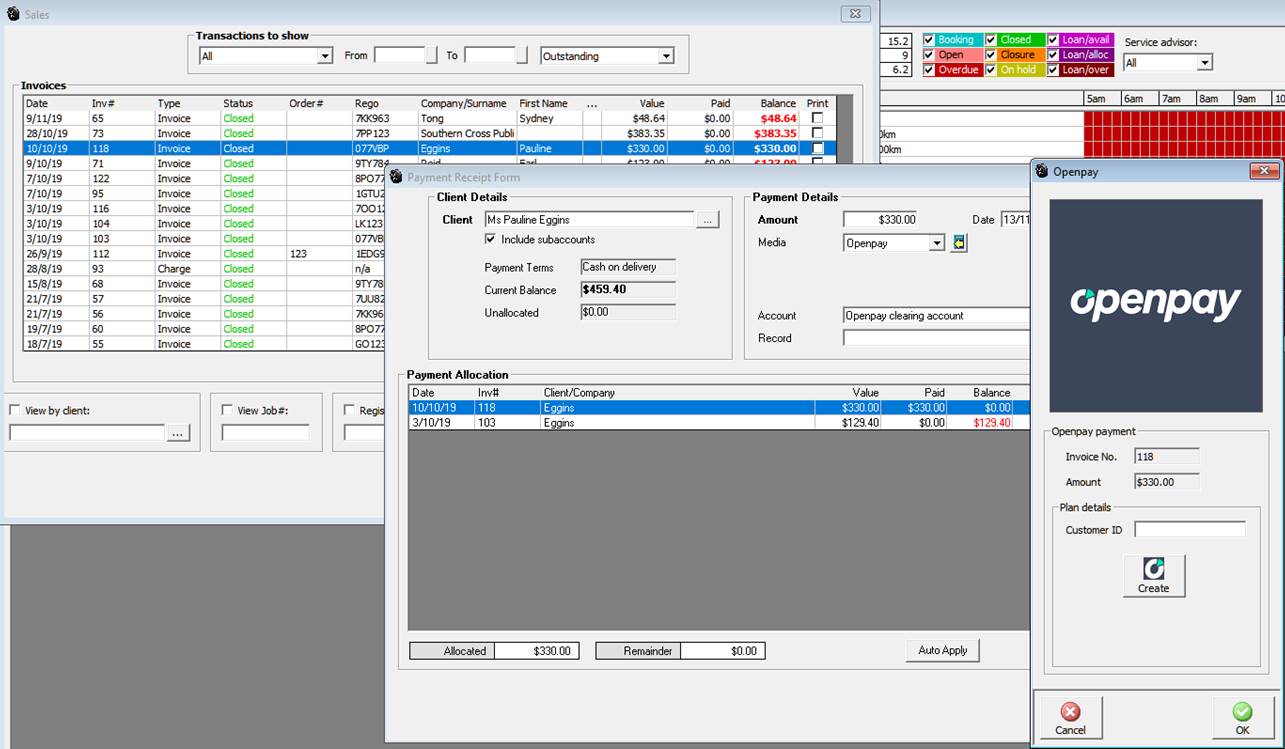Screen dimensions: 1285x749
Task: Click the Client/Company header in Payment Allocation
Action: pos(676,393)
